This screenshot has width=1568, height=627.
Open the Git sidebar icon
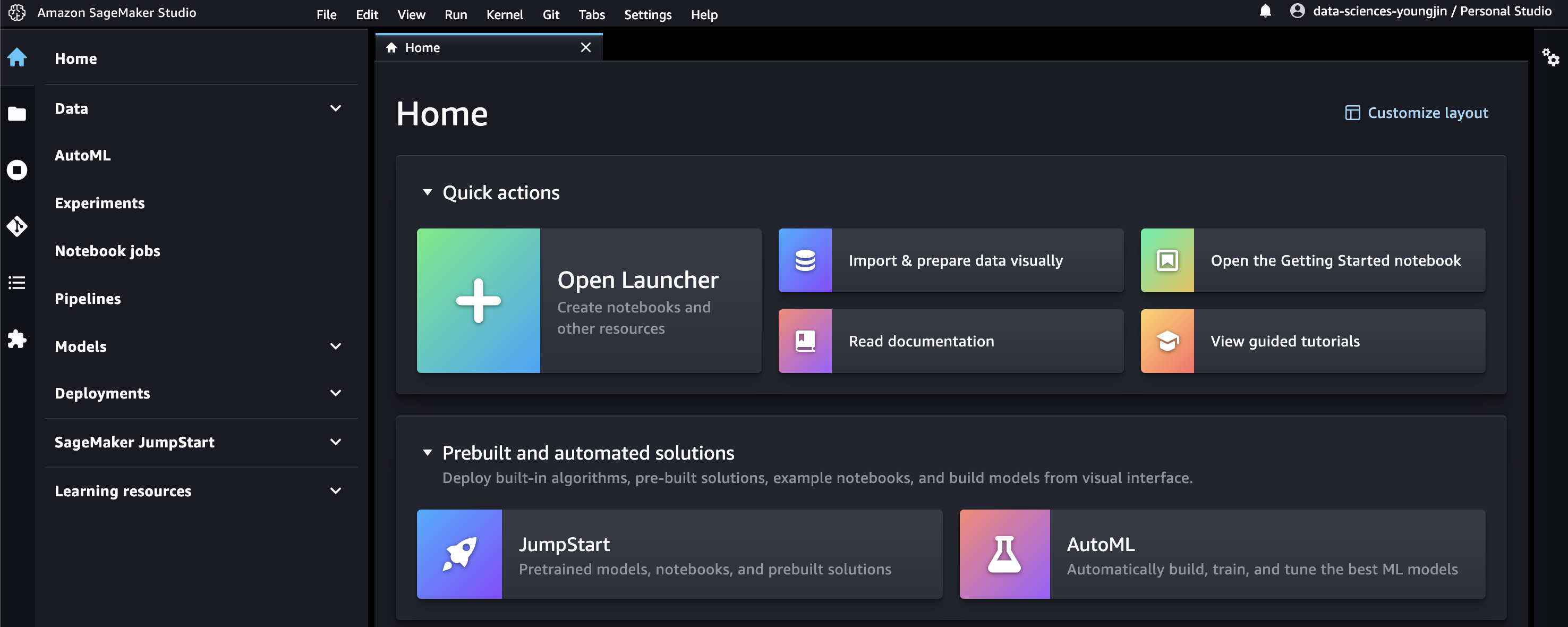click(17, 226)
